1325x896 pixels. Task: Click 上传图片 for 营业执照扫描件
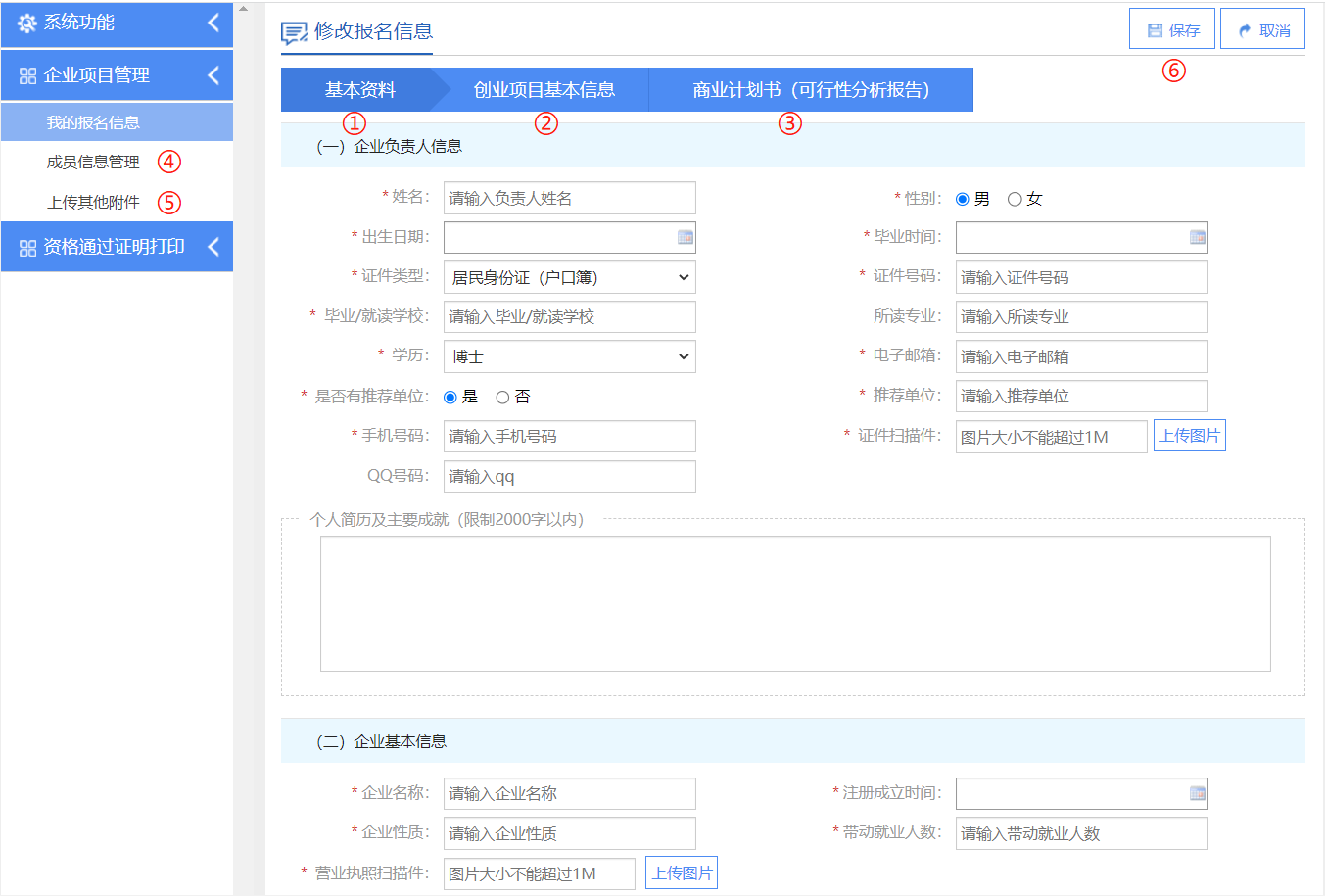point(682,872)
